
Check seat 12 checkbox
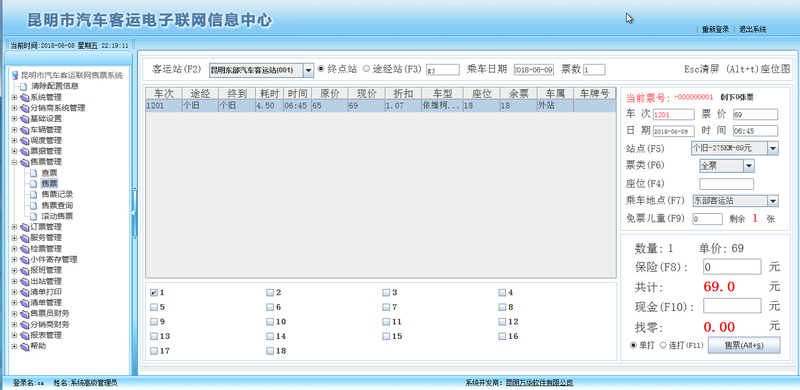click(x=503, y=322)
